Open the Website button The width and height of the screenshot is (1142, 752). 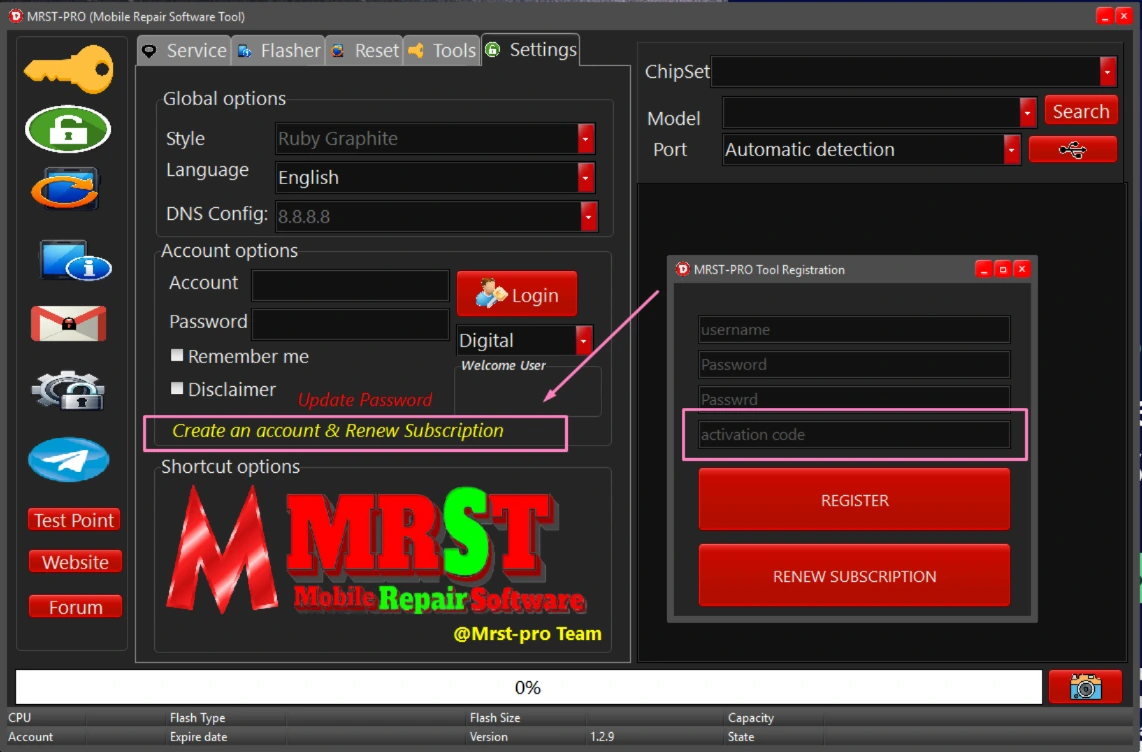coord(75,562)
